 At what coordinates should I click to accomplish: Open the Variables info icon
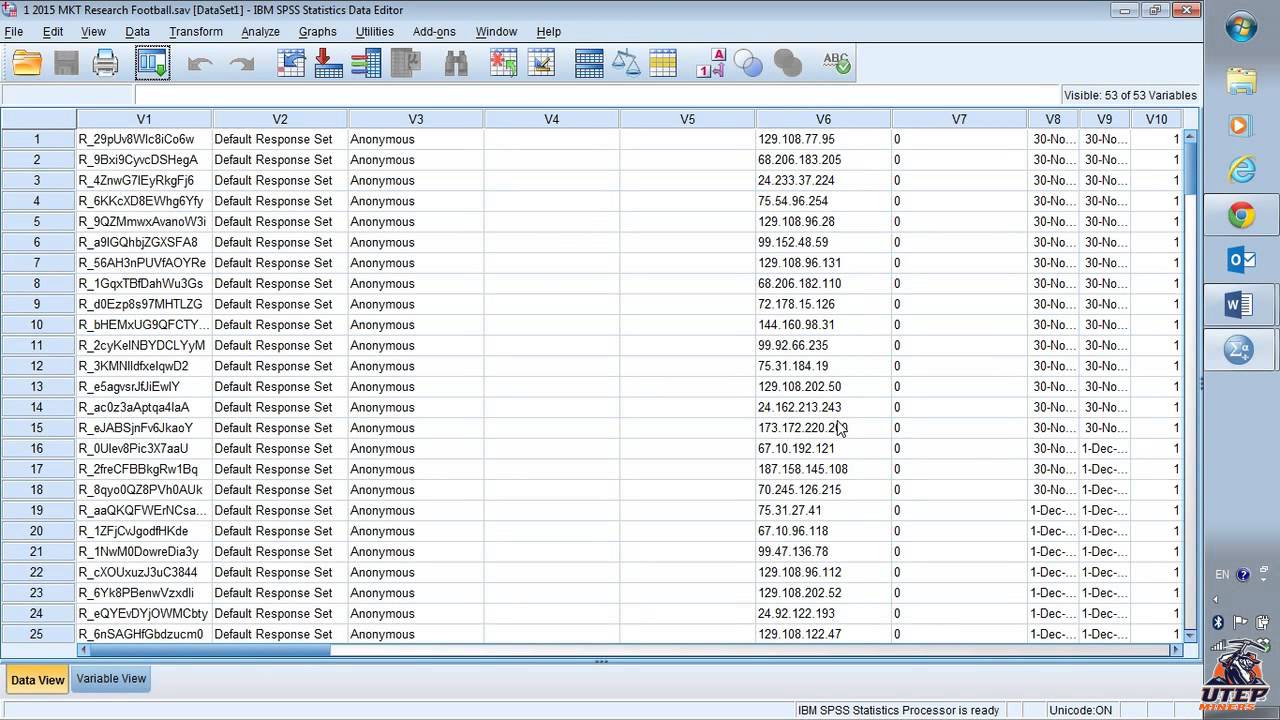click(x=366, y=63)
